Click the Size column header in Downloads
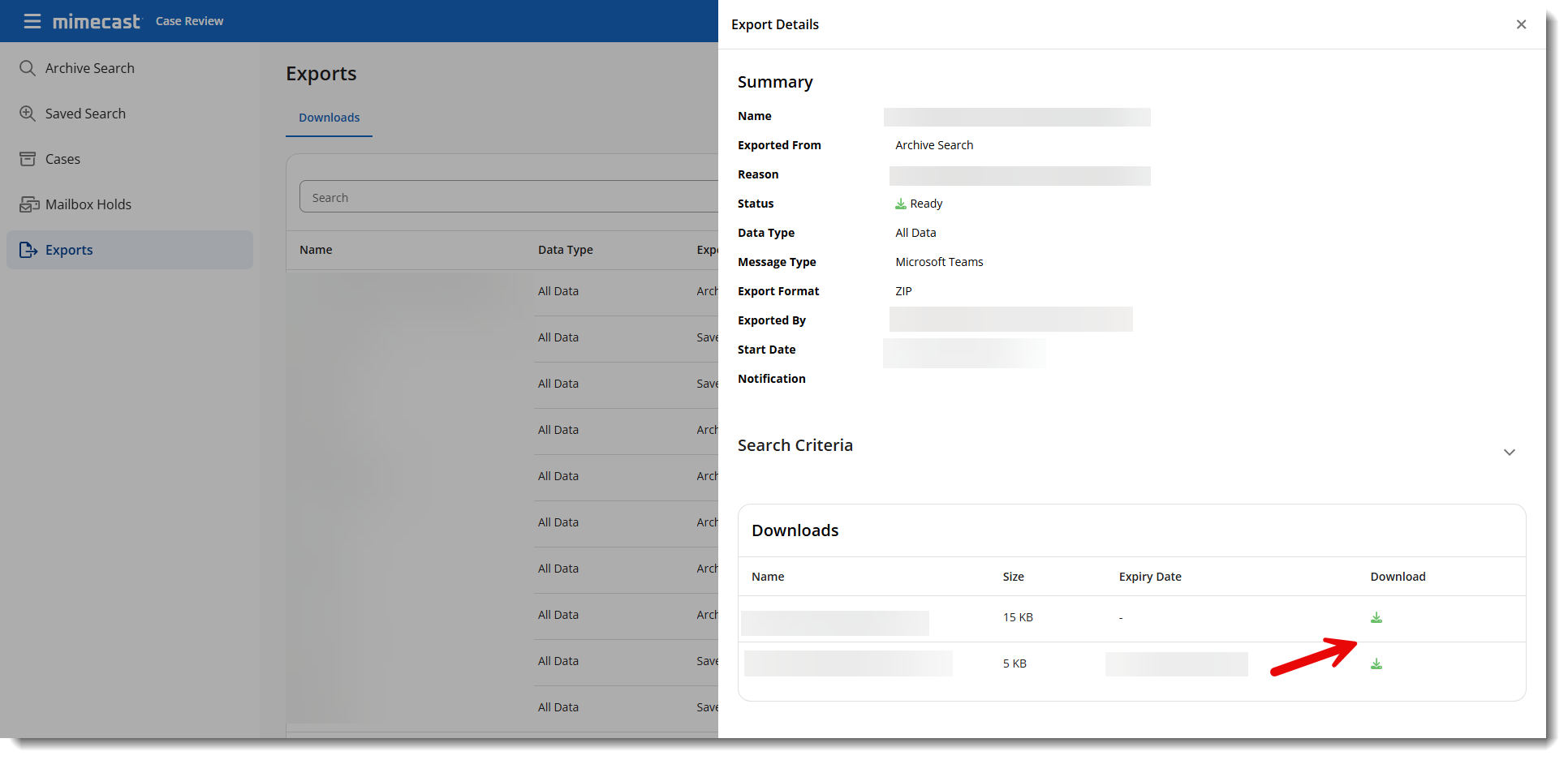1568x760 pixels. (x=1013, y=577)
